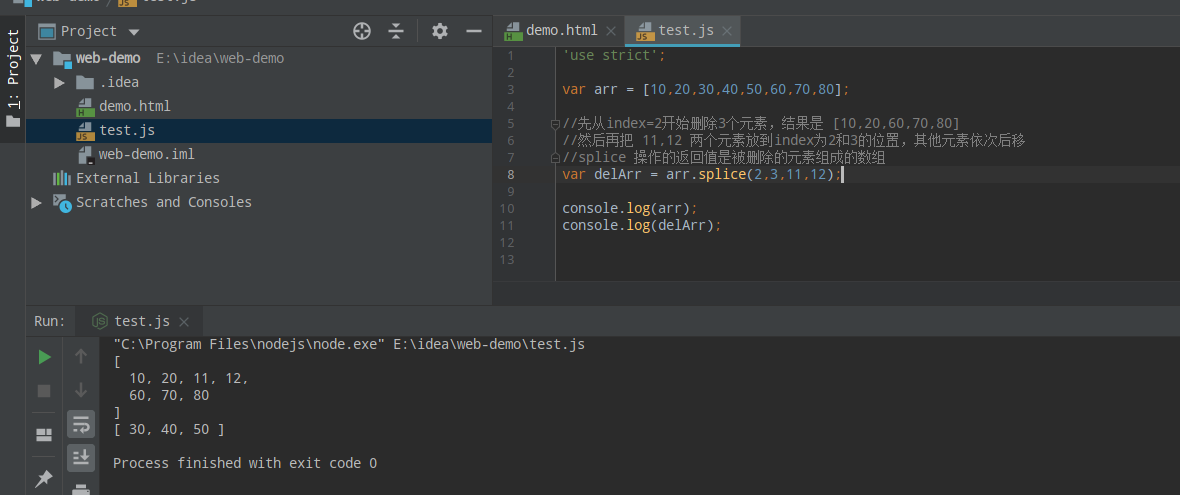Click '[ 30, 40, 50 ]' console output
Viewport: 1180px width, 495px height.
169,430
